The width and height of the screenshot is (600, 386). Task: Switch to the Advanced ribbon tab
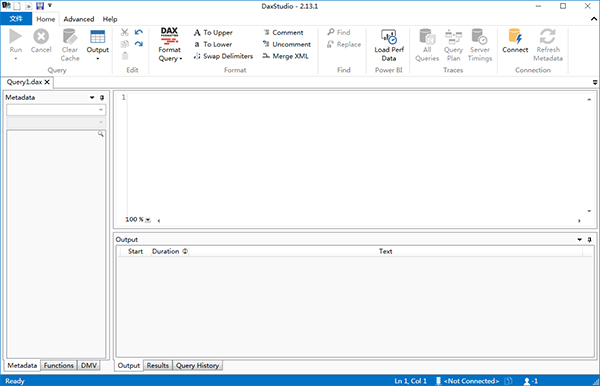(79, 19)
